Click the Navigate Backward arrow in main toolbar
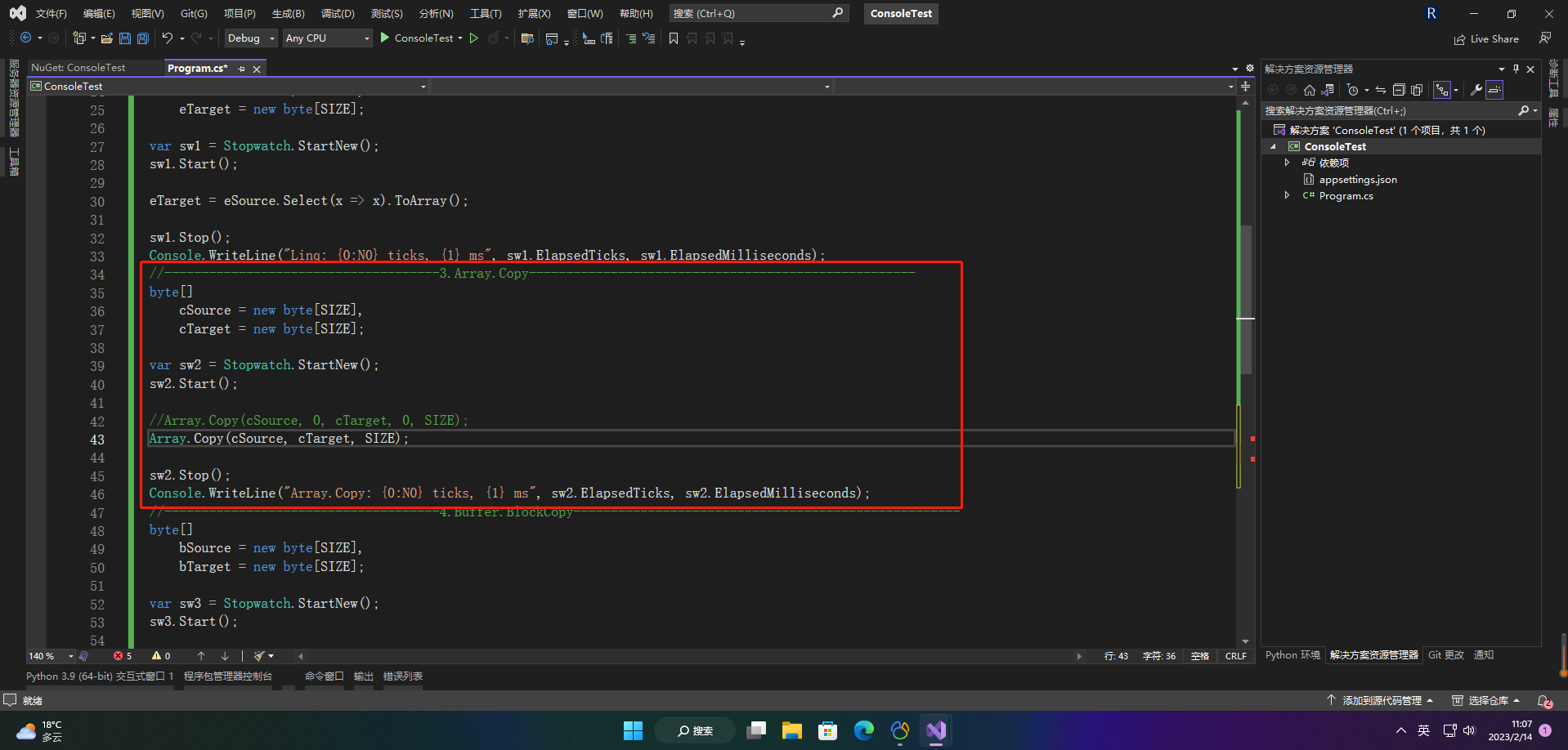The height and width of the screenshot is (750, 1568). click(25, 38)
